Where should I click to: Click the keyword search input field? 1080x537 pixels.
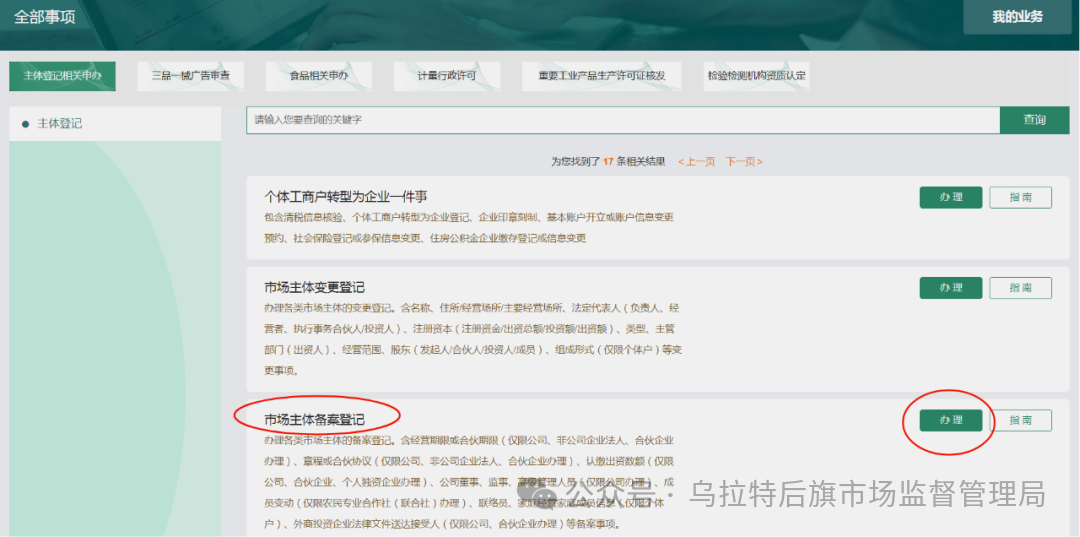click(x=623, y=120)
